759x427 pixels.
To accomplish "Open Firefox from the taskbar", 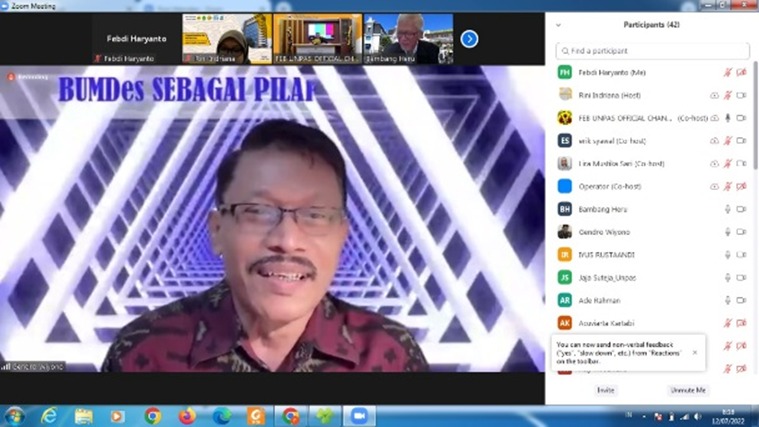I will (187, 416).
